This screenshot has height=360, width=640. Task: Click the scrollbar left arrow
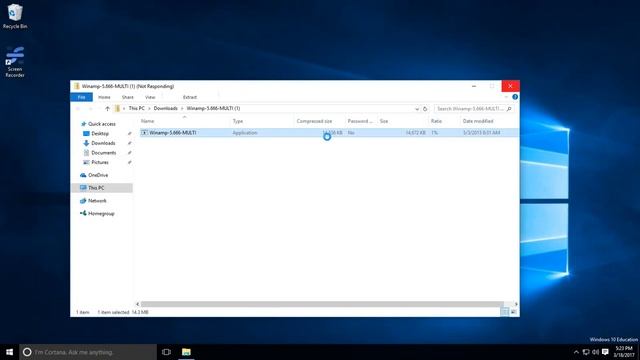[138, 304]
